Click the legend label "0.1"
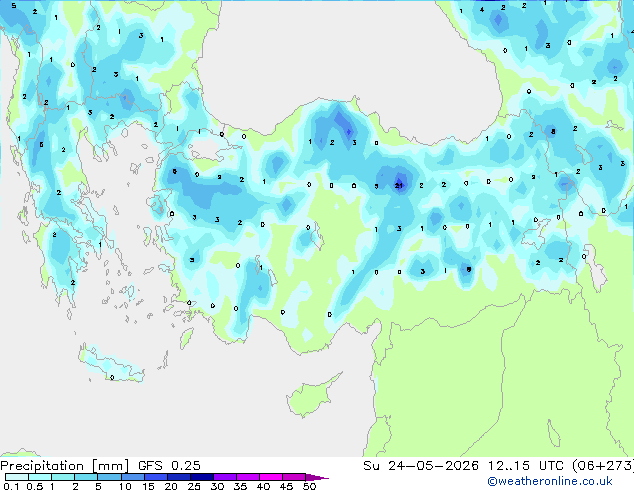The height and width of the screenshot is (490, 634). 11,486
